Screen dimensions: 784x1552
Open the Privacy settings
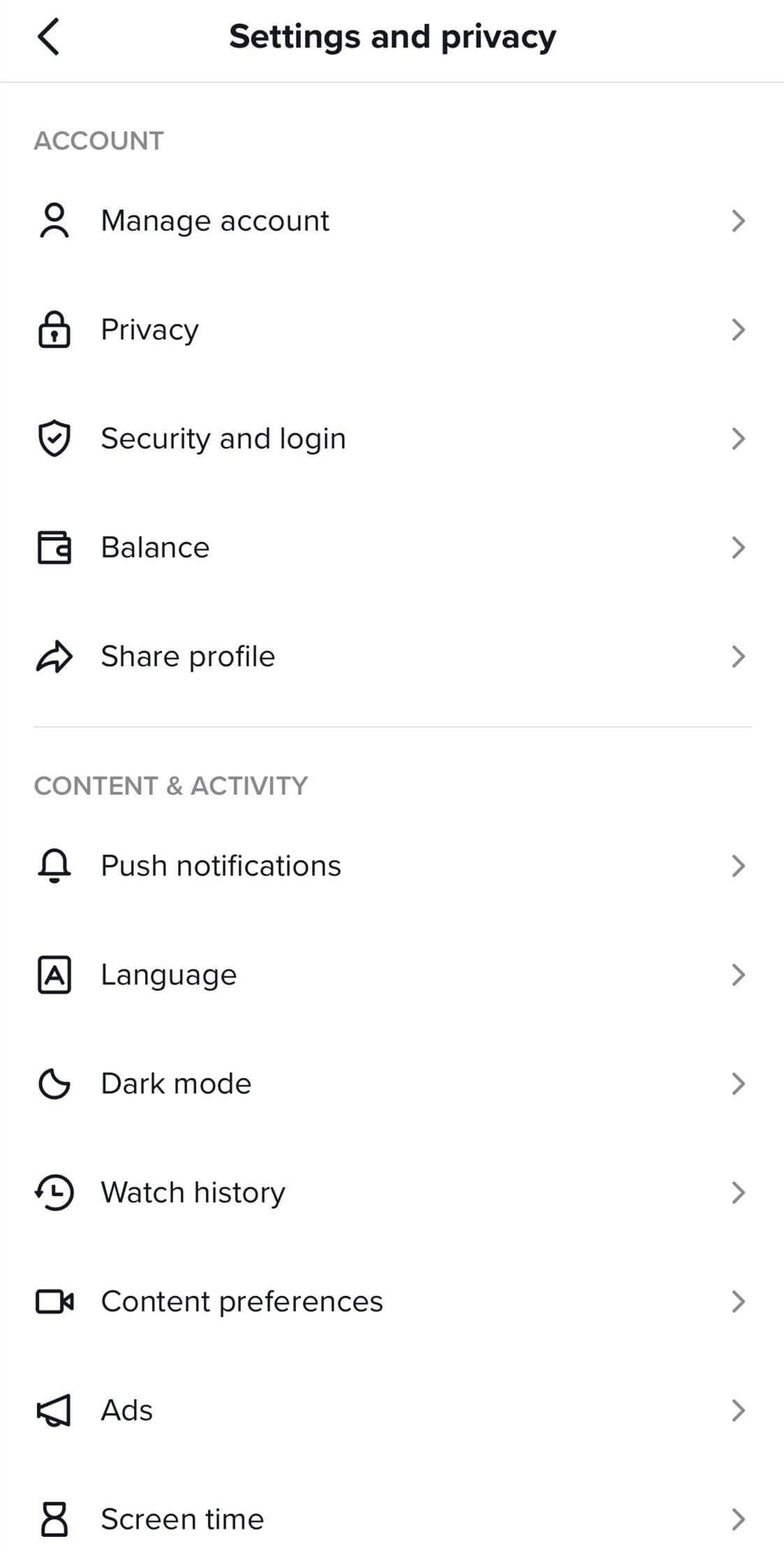(x=392, y=330)
